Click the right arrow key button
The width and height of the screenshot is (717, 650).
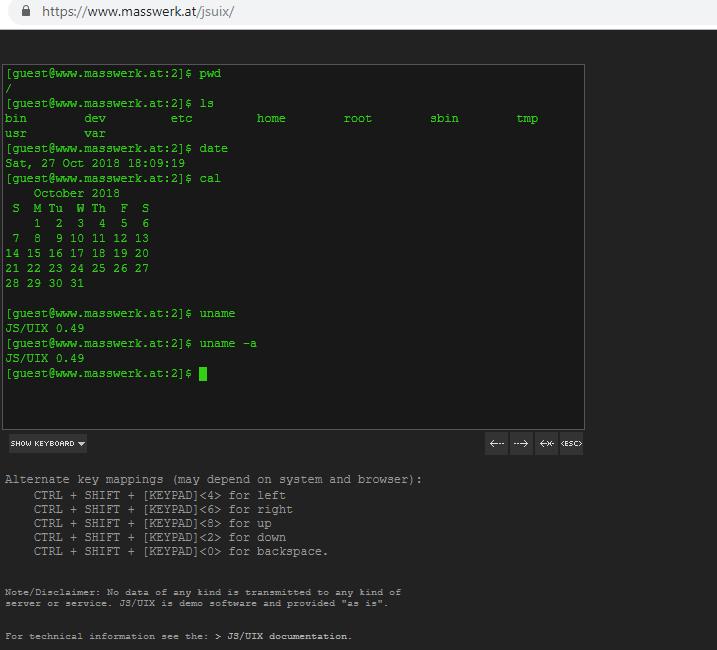521,443
